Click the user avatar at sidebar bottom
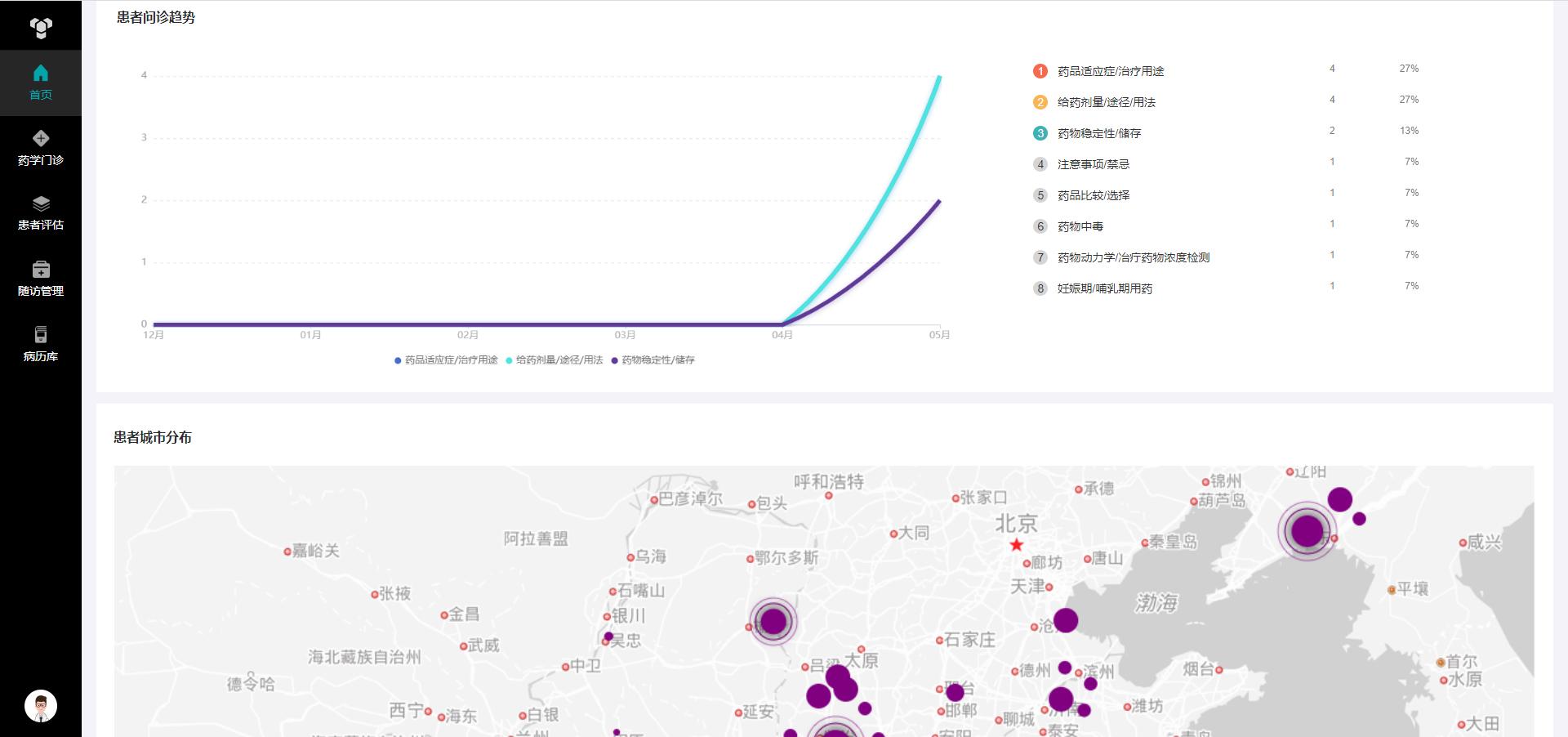 pyautogui.click(x=41, y=706)
